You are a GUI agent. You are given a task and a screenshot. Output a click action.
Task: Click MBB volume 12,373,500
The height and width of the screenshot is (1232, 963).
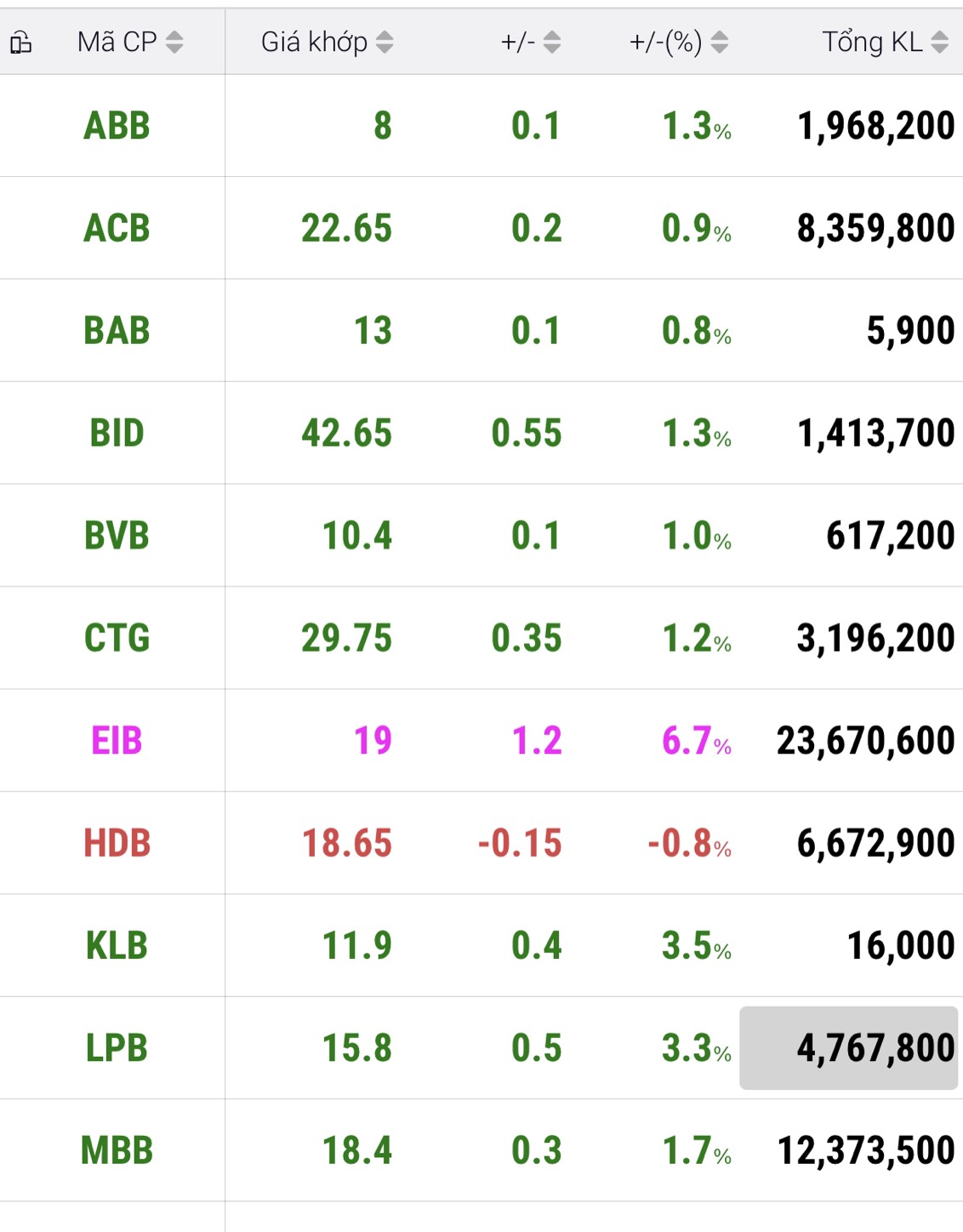coord(866,1151)
